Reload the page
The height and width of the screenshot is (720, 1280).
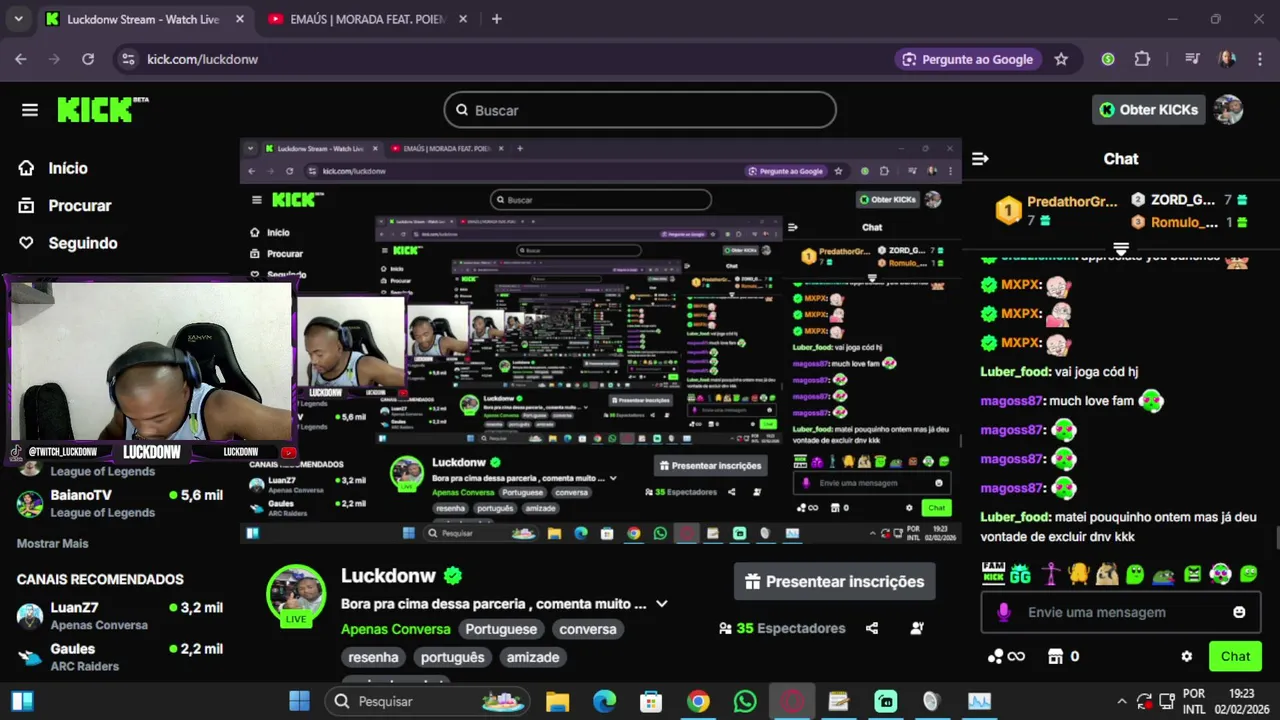[x=88, y=59]
